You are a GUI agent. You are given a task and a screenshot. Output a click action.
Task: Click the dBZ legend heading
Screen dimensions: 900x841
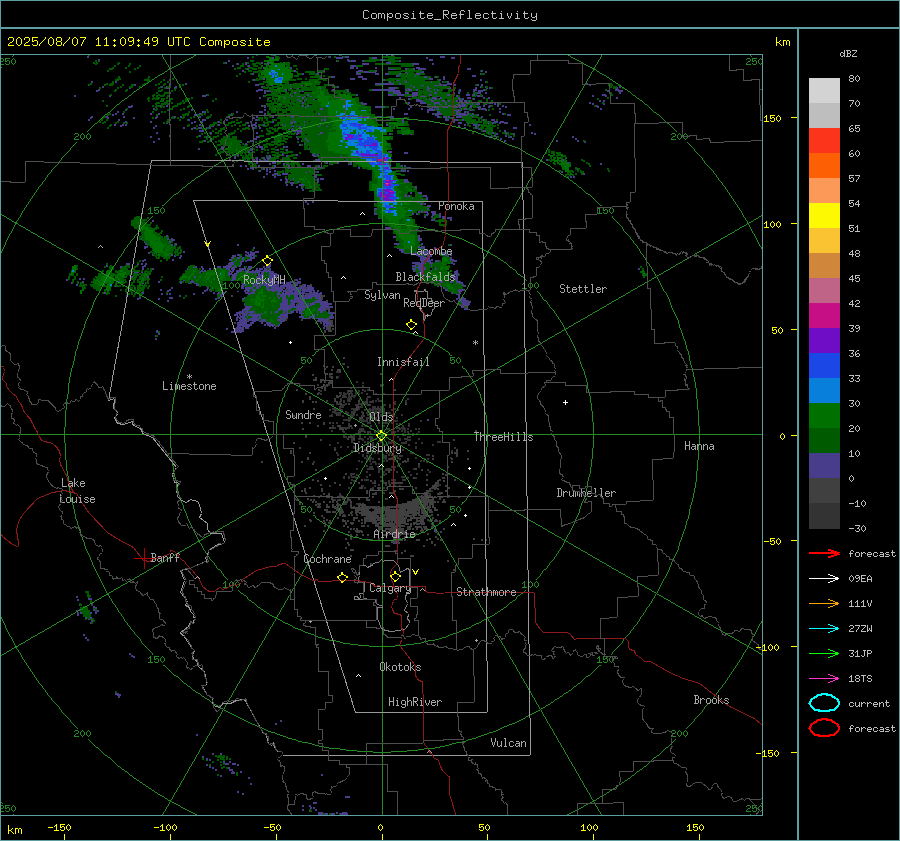tap(848, 53)
